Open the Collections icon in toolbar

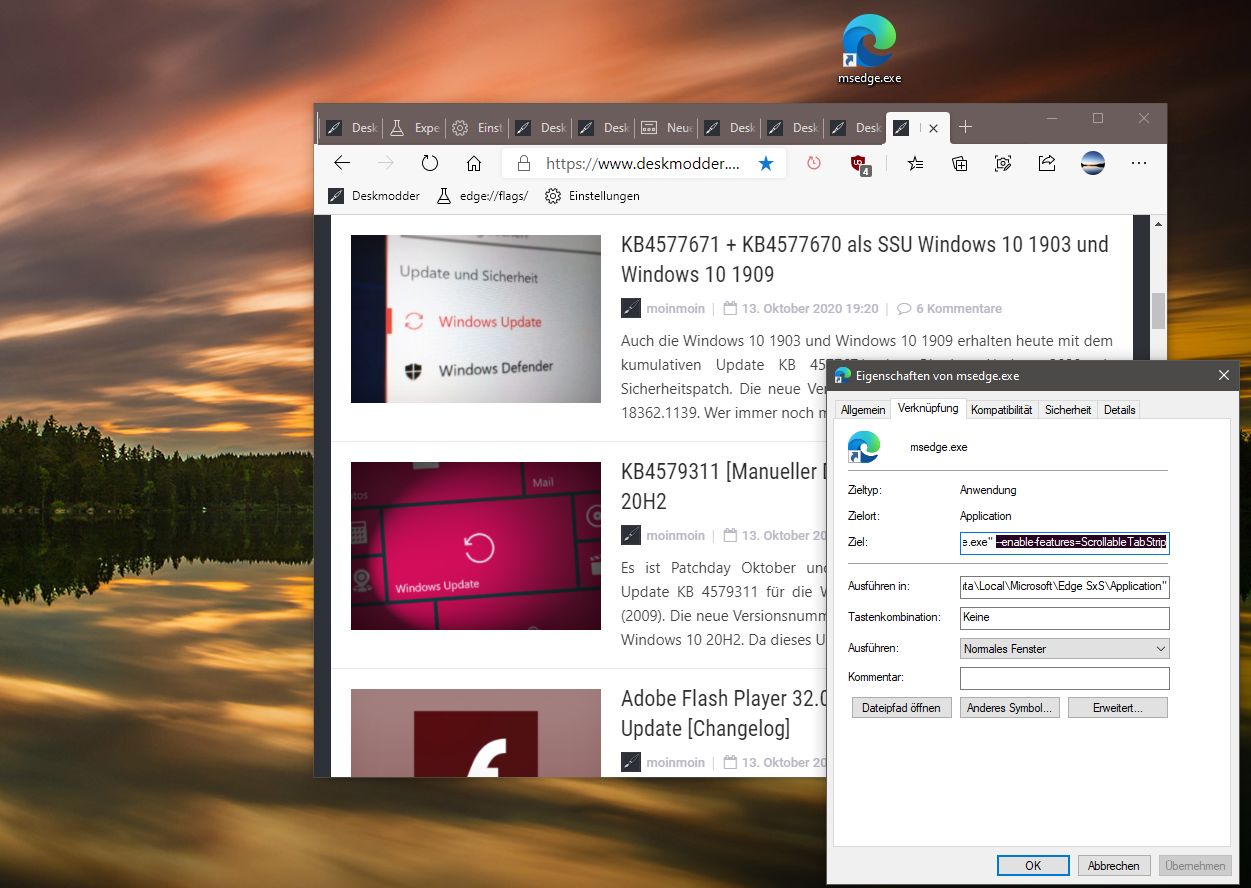click(x=960, y=163)
